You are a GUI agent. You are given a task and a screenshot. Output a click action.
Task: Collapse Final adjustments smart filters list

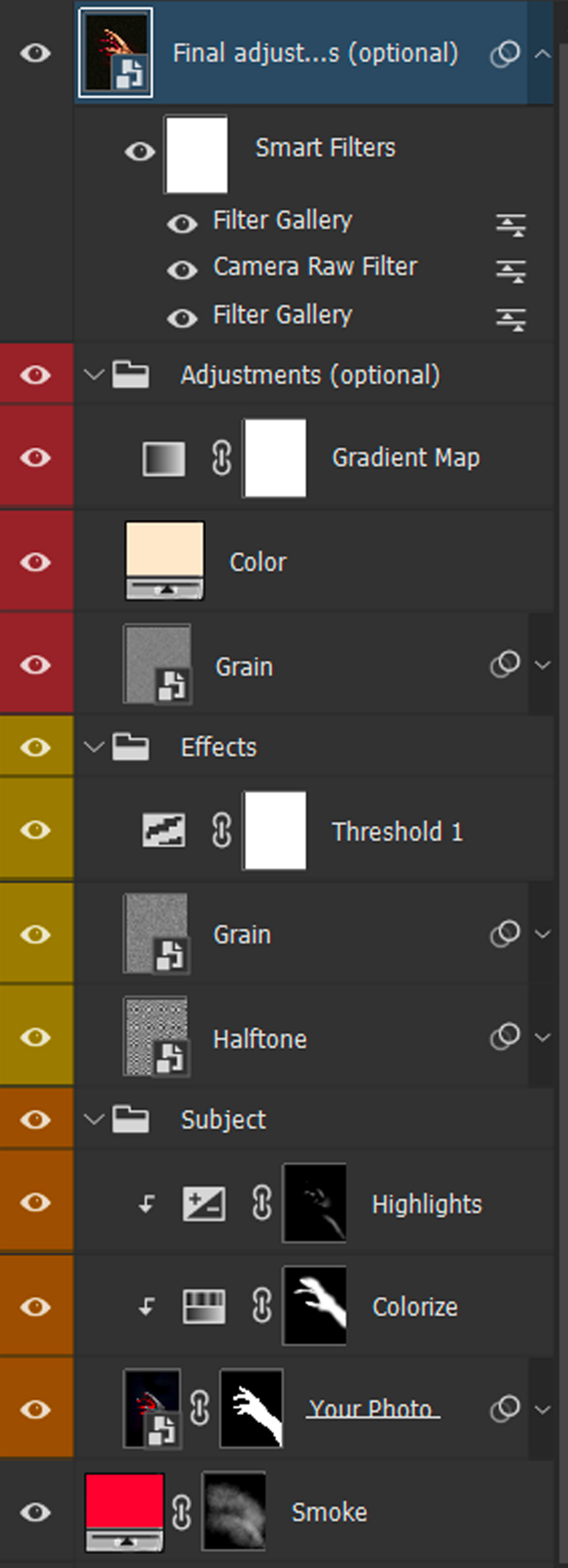click(x=542, y=54)
